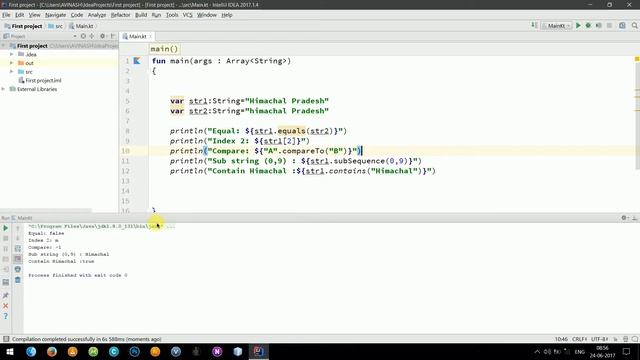Click the Kotlin run gutter icon on line 1
Screen dimensions: 640x360
tap(137, 61)
